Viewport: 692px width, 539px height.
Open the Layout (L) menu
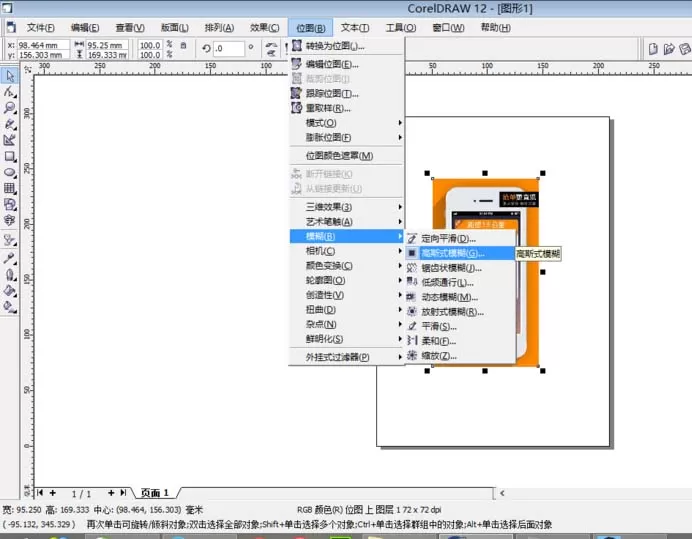click(x=174, y=27)
